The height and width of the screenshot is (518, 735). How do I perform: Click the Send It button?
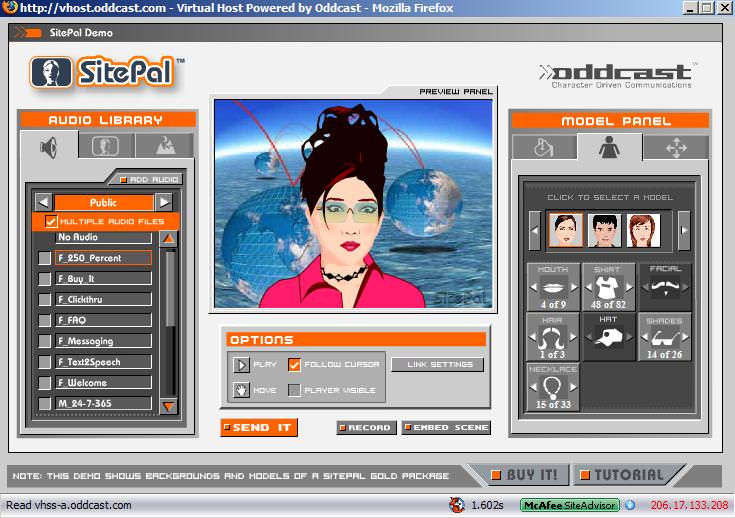click(259, 428)
